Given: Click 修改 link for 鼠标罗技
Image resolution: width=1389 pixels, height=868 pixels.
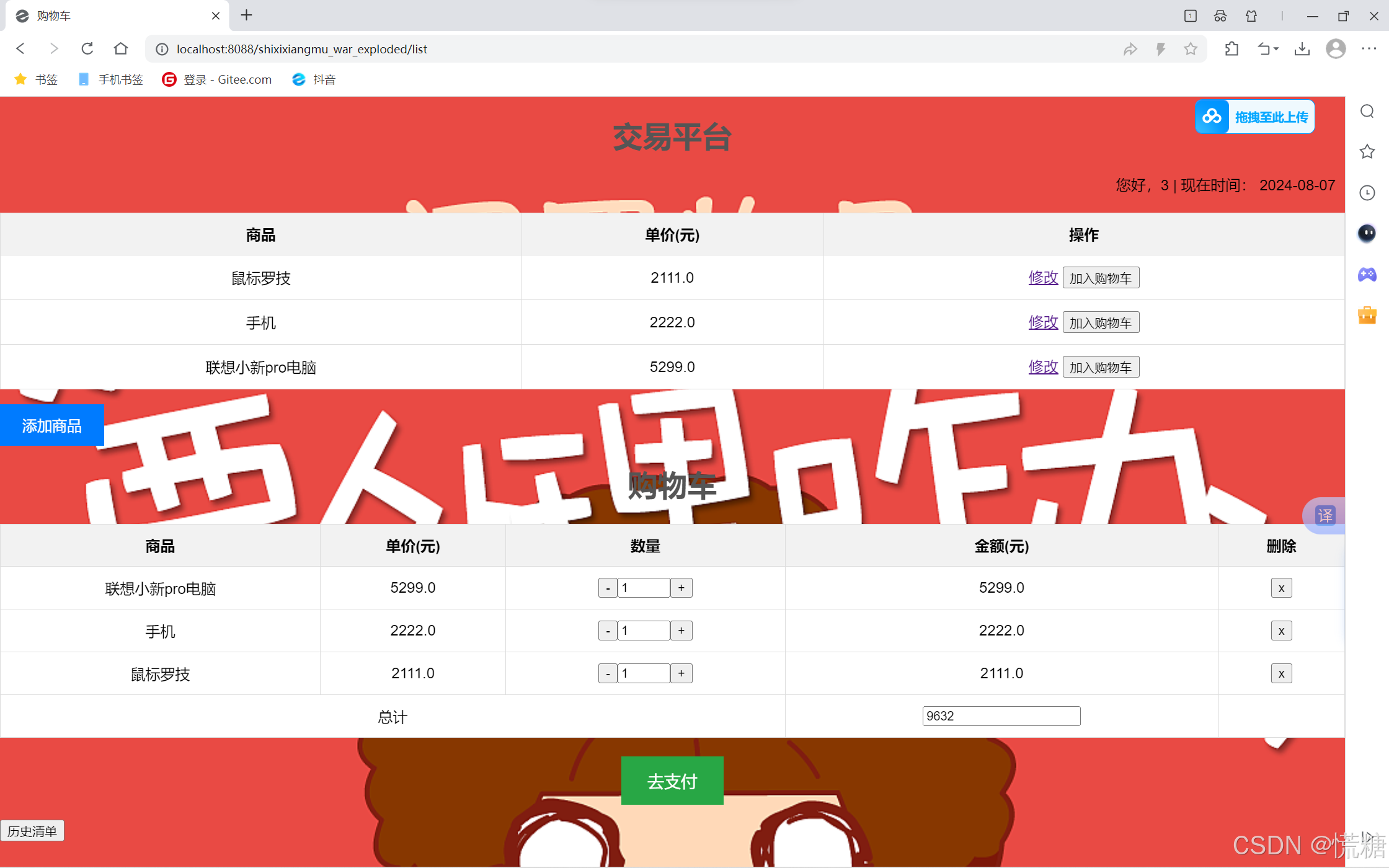Looking at the screenshot, I should (x=1043, y=277).
